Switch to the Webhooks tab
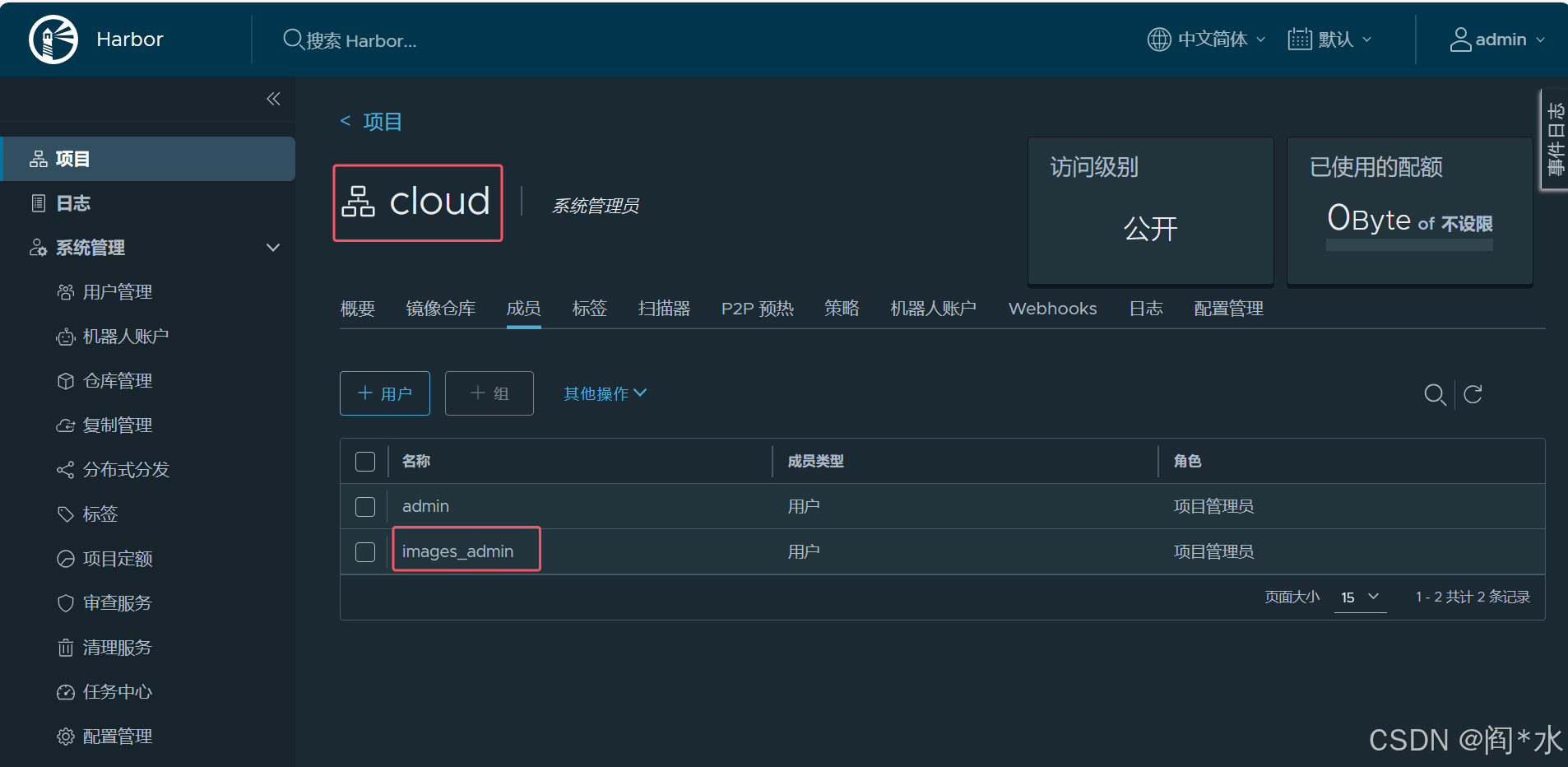Image resolution: width=1568 pixels, height=767 pixels. click(x=1053, y=309)
